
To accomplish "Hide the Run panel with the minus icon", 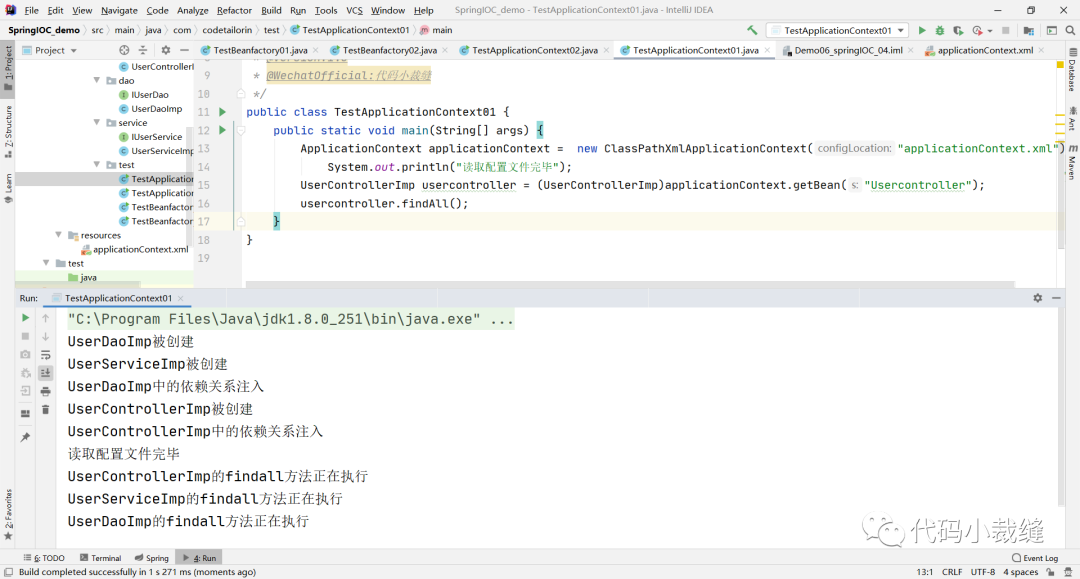I will 1056,298.
